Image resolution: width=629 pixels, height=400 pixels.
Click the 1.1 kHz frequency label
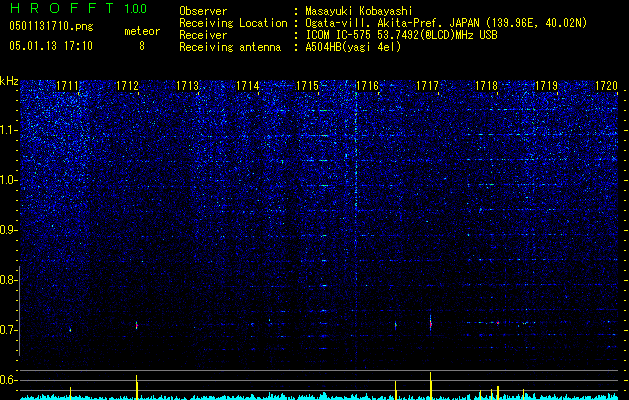[x=8, y=130]
